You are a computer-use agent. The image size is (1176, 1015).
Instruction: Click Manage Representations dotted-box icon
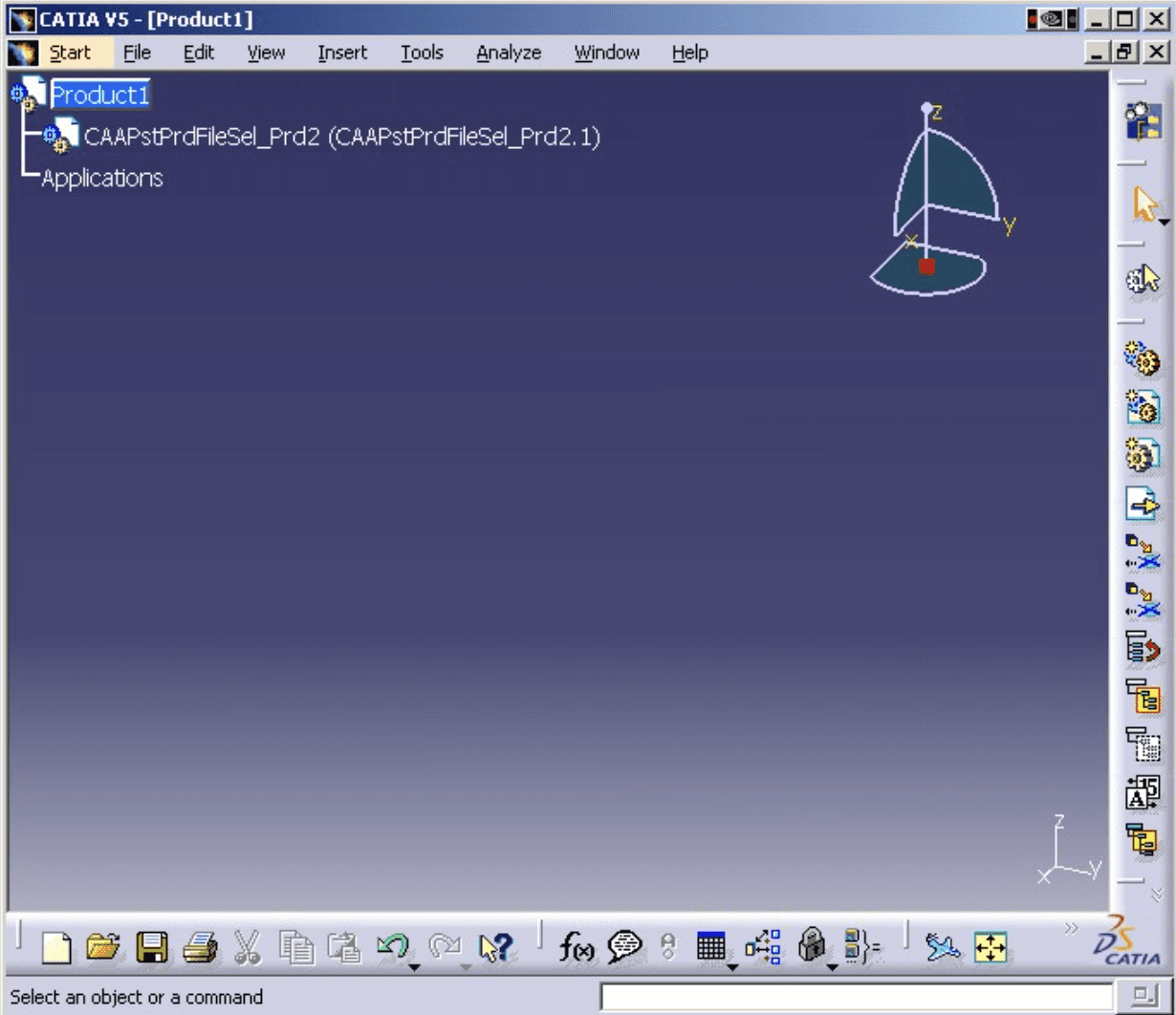point(1143,745)
